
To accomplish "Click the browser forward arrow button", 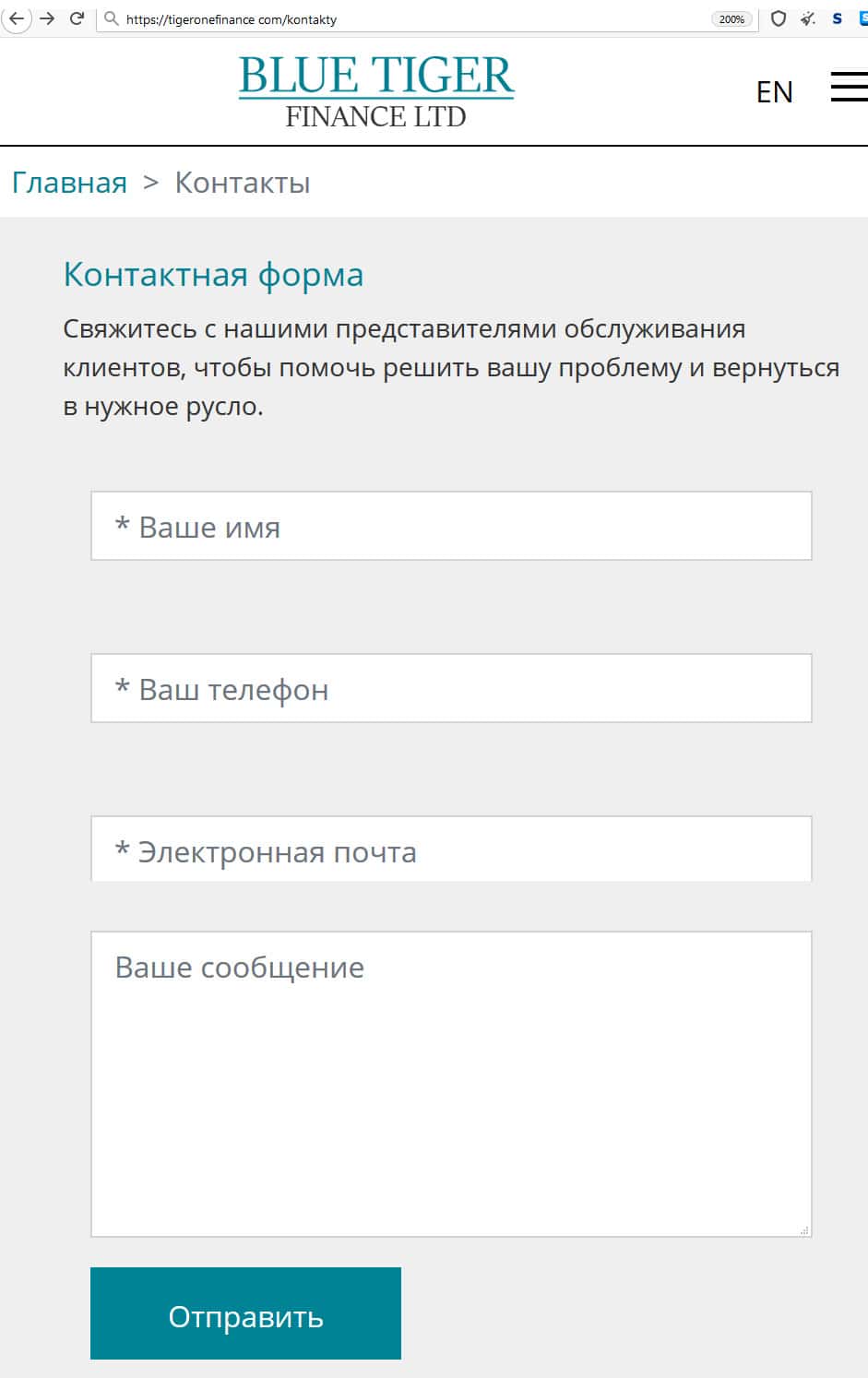I will pyautogui.click(x=47, y=18).
